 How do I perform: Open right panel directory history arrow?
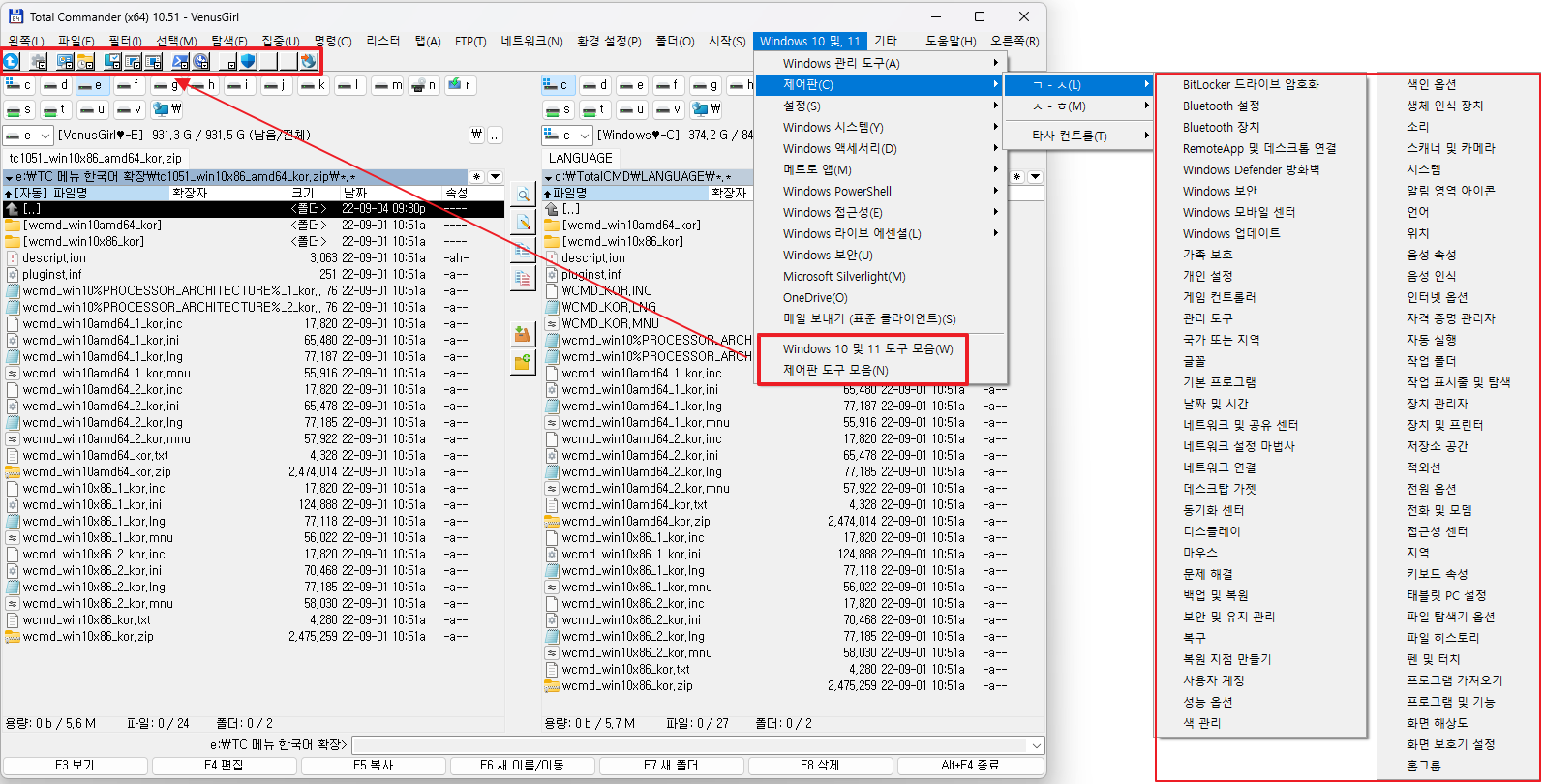tap(1035, 177)
